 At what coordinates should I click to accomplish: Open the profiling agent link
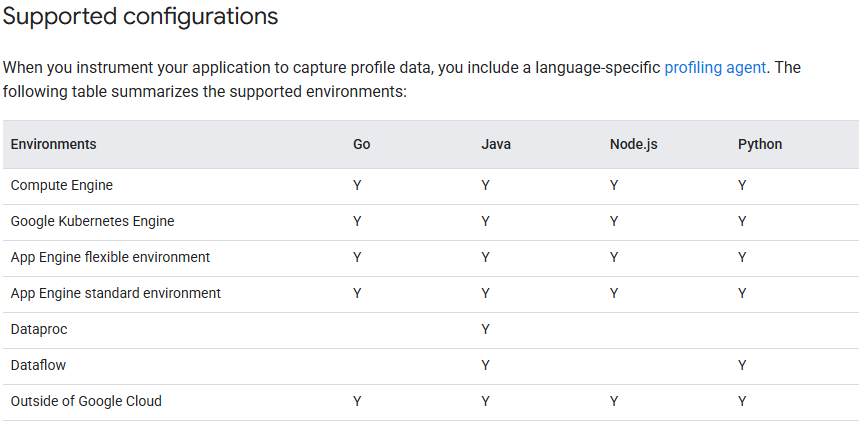(x=715, y=68)
